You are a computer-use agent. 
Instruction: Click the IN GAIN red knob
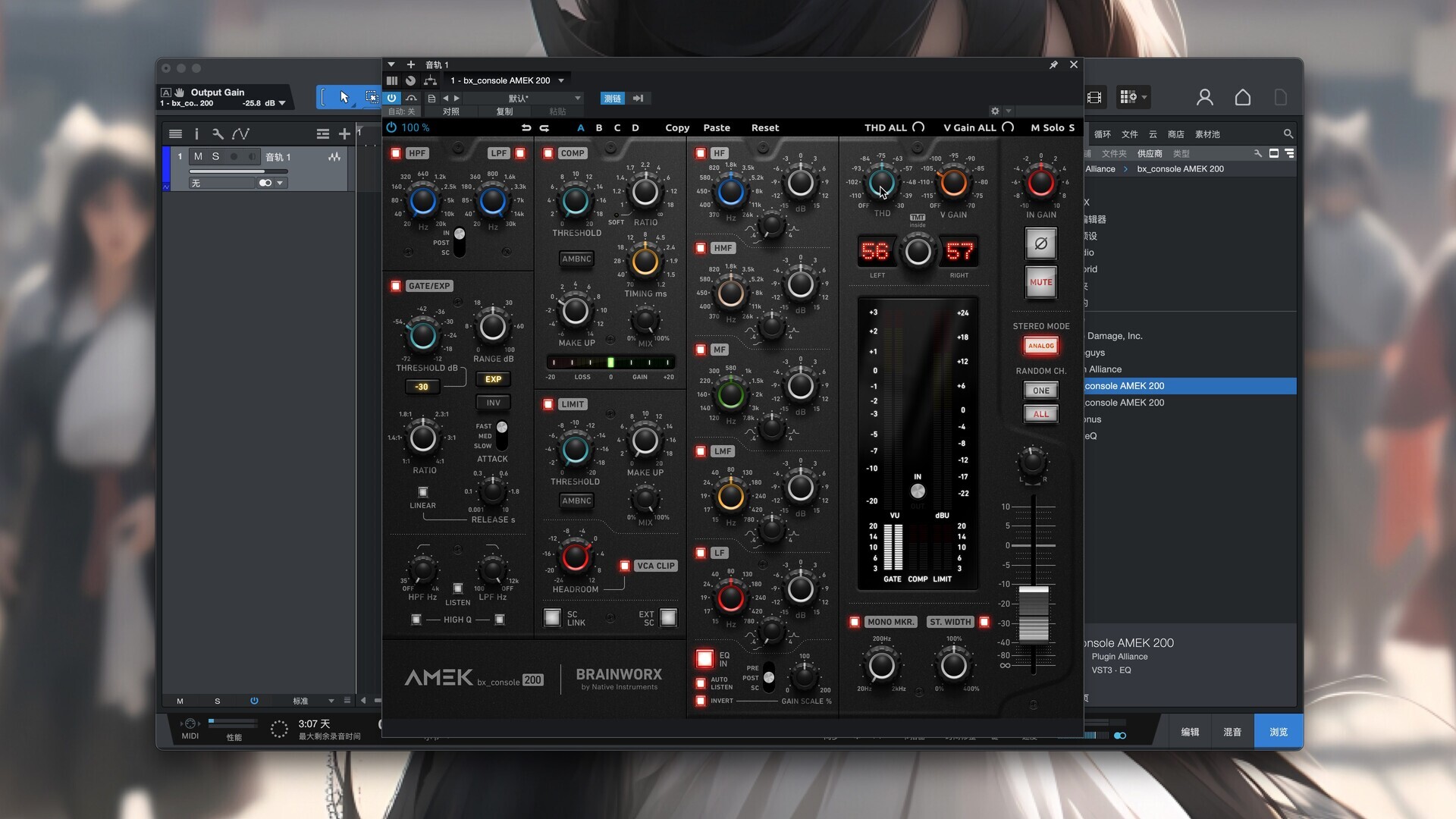pos(1040,182)
